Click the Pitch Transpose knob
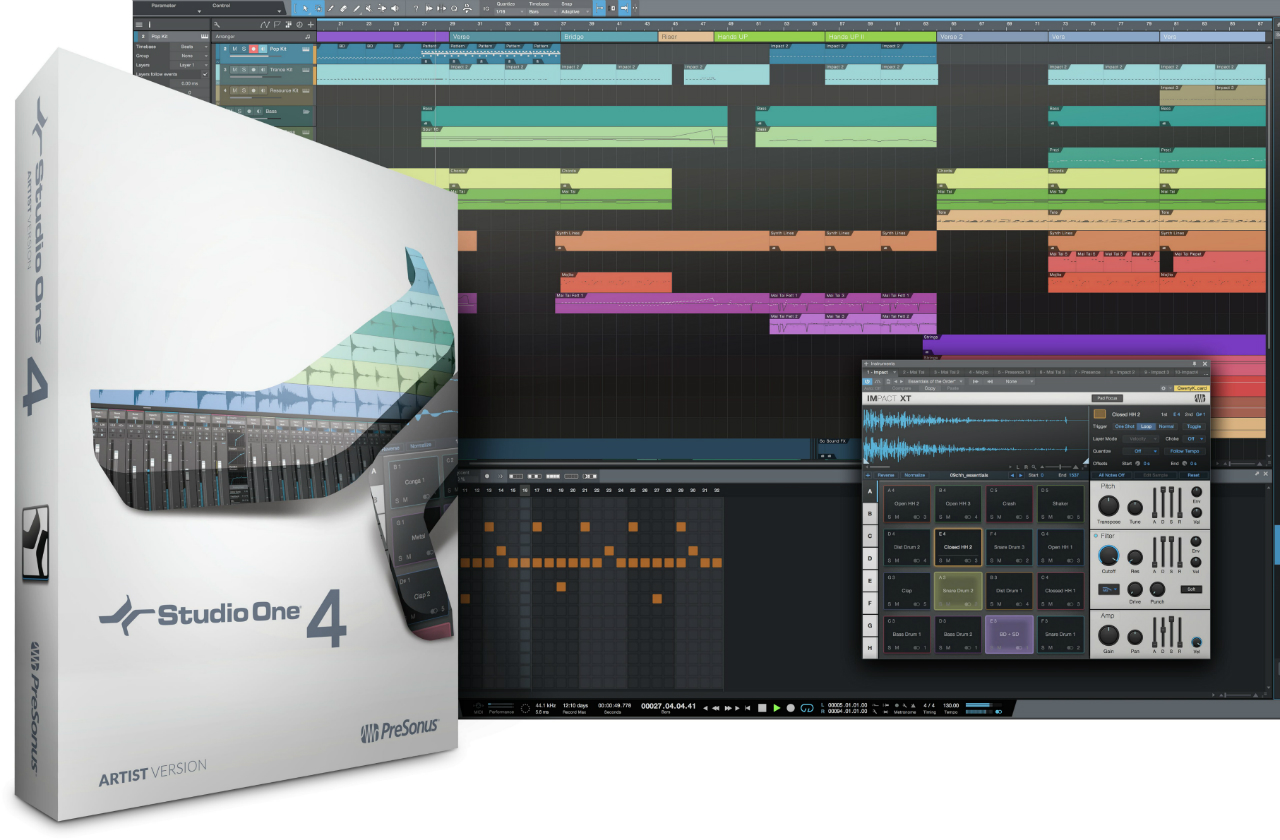 pyautogui.click(x=1109, y=505)
